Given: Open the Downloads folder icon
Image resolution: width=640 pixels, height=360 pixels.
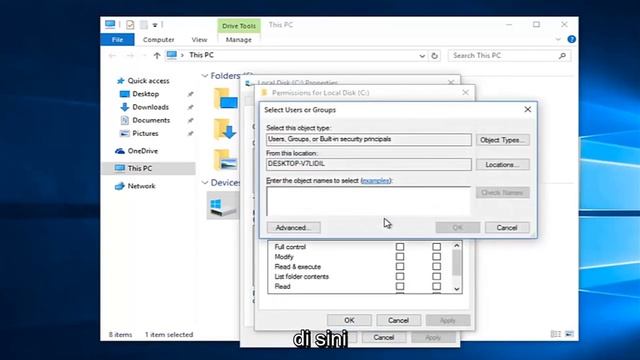Looking at the screenshot, I should pyautogui.click(x=225, y=129).
